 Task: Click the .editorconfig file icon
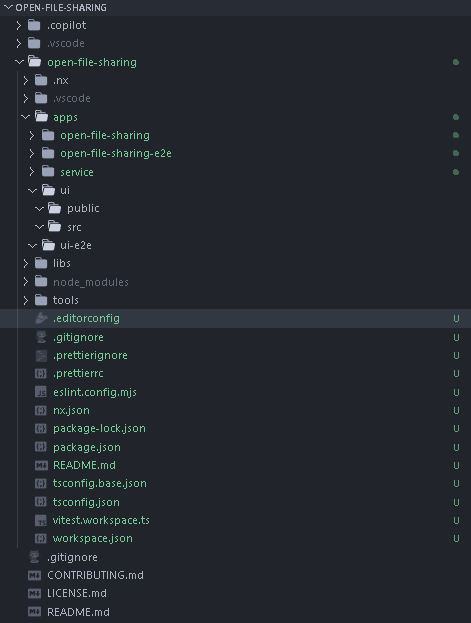click(x=41, y=318)
